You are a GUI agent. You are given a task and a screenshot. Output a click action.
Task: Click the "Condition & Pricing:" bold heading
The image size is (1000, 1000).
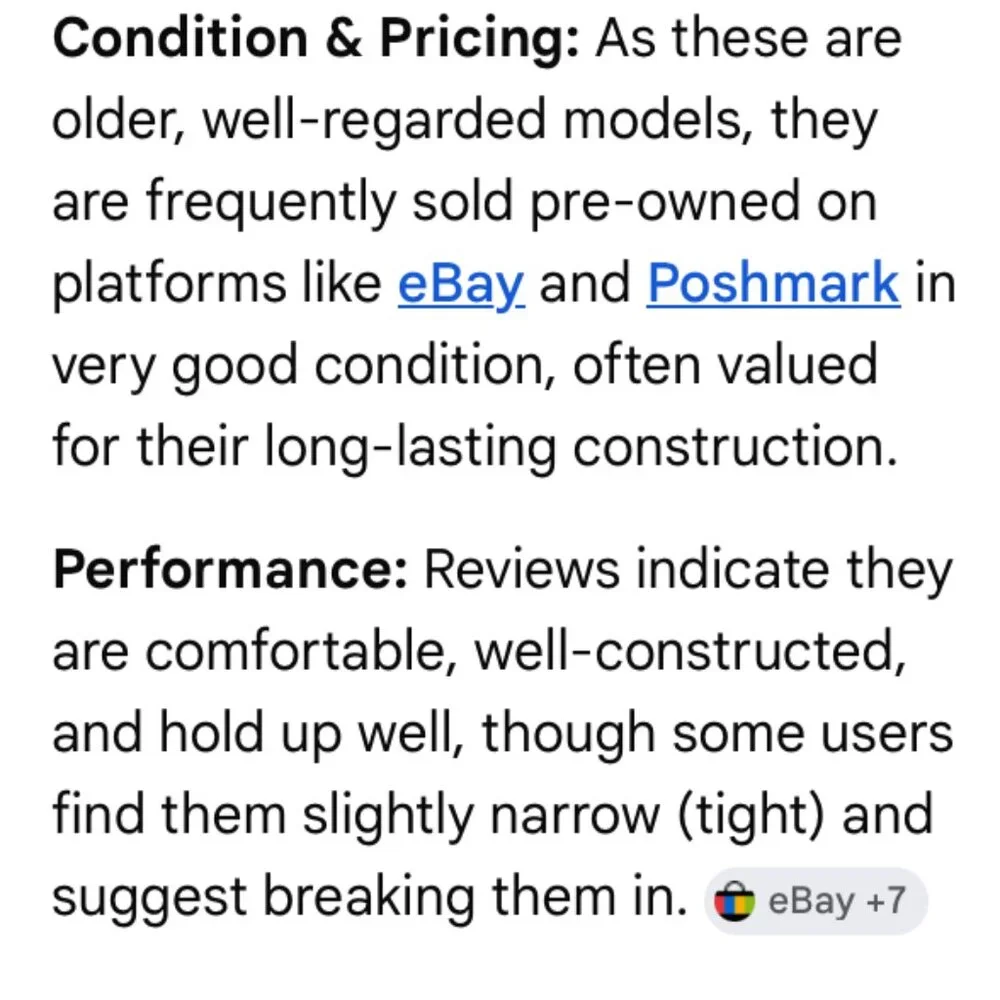coord(315,40)
